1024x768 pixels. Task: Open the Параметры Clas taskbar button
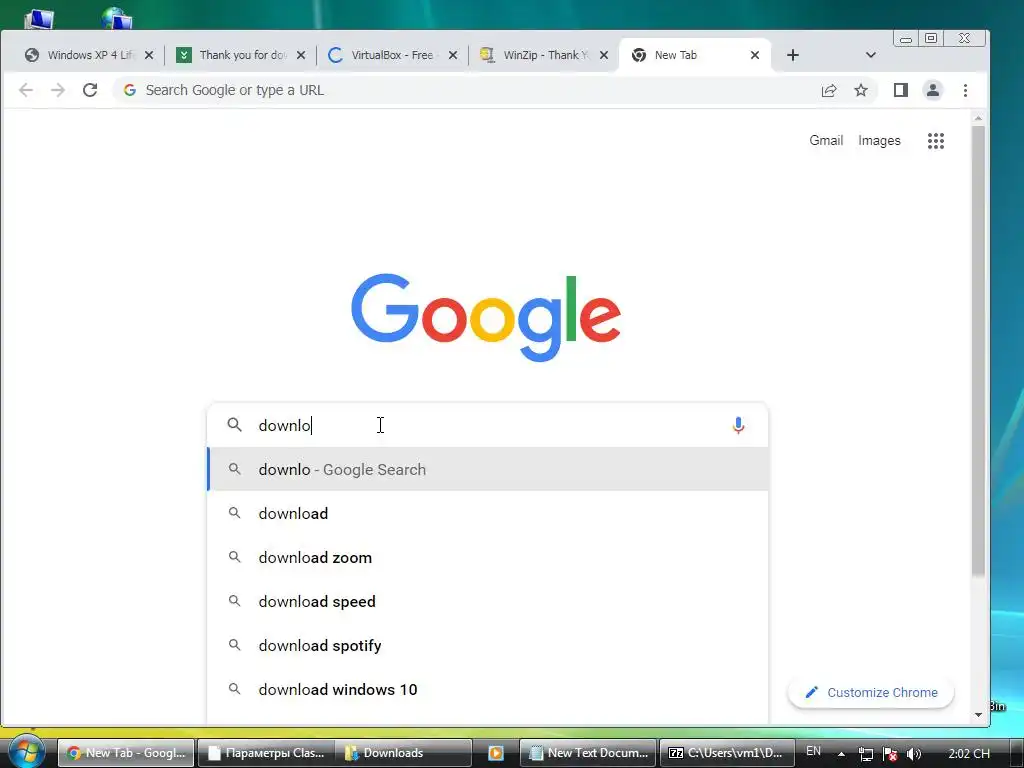(x=266, y=753)
